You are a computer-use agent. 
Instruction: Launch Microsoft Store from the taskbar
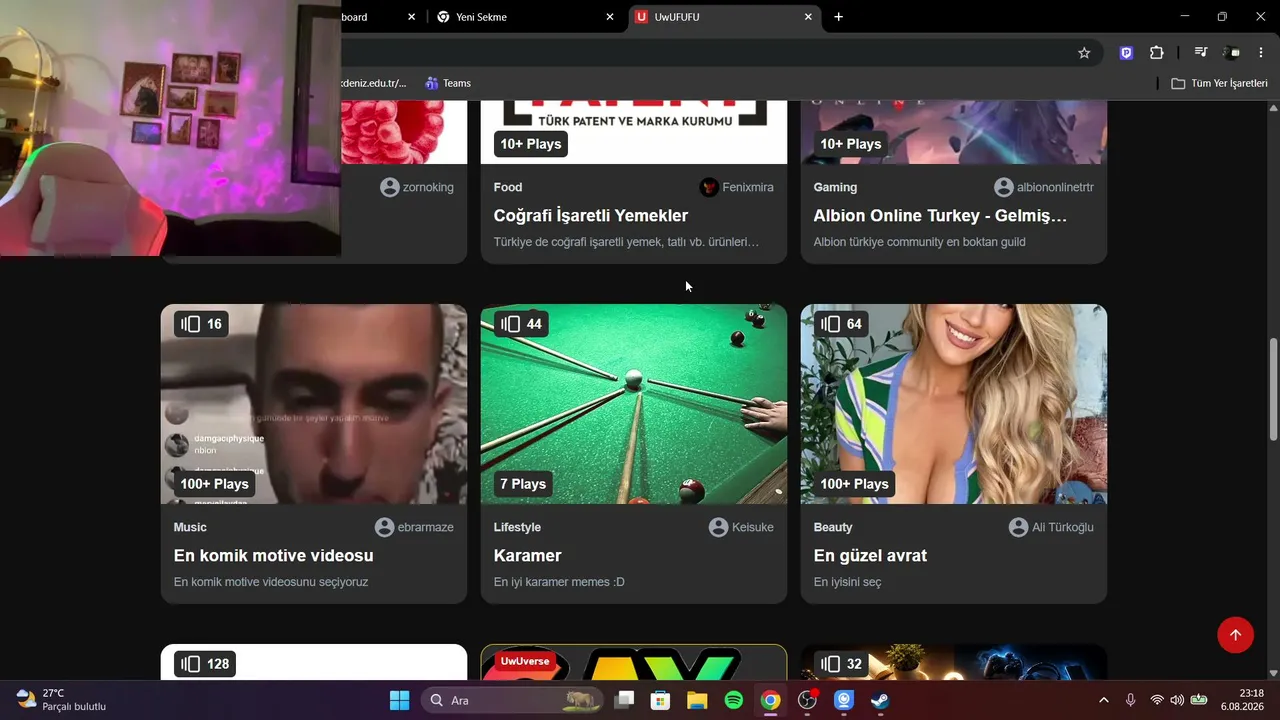[660, 700]
